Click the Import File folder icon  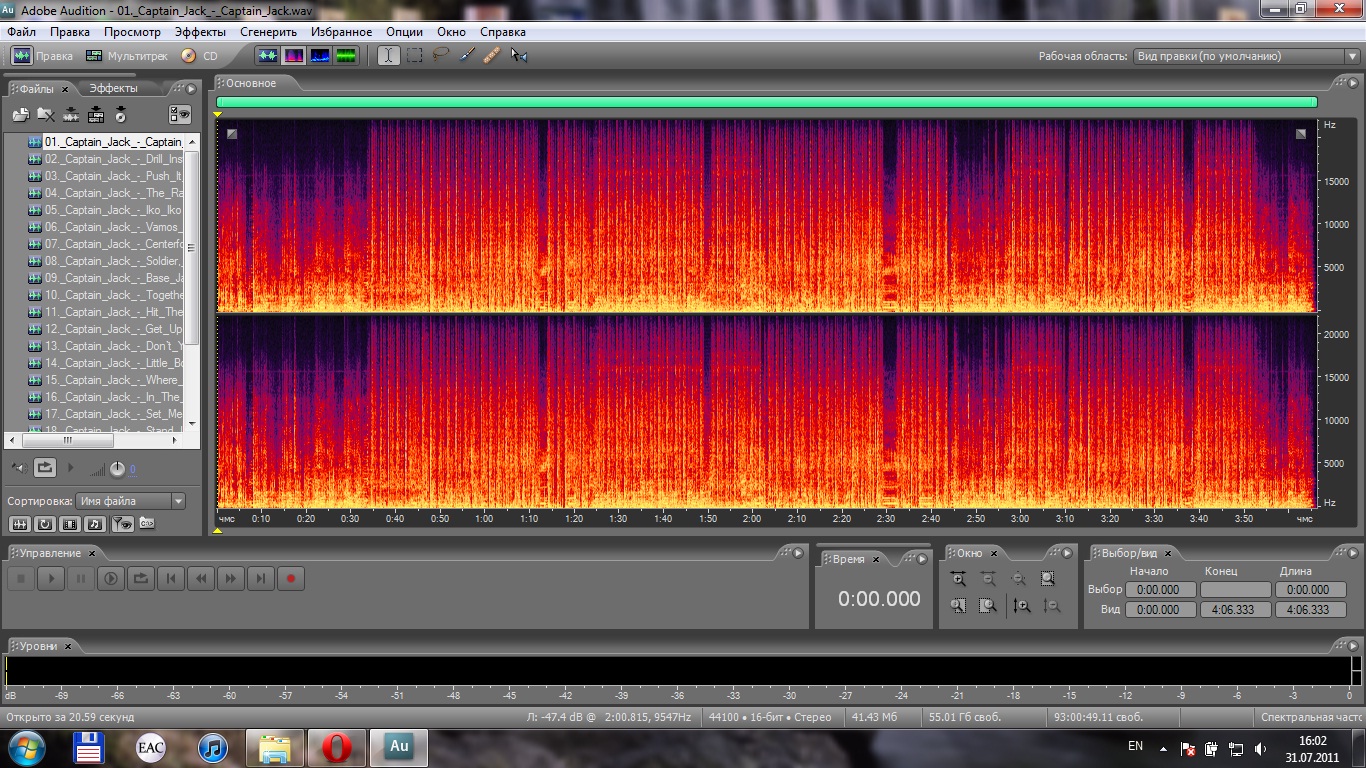(20, 115)
